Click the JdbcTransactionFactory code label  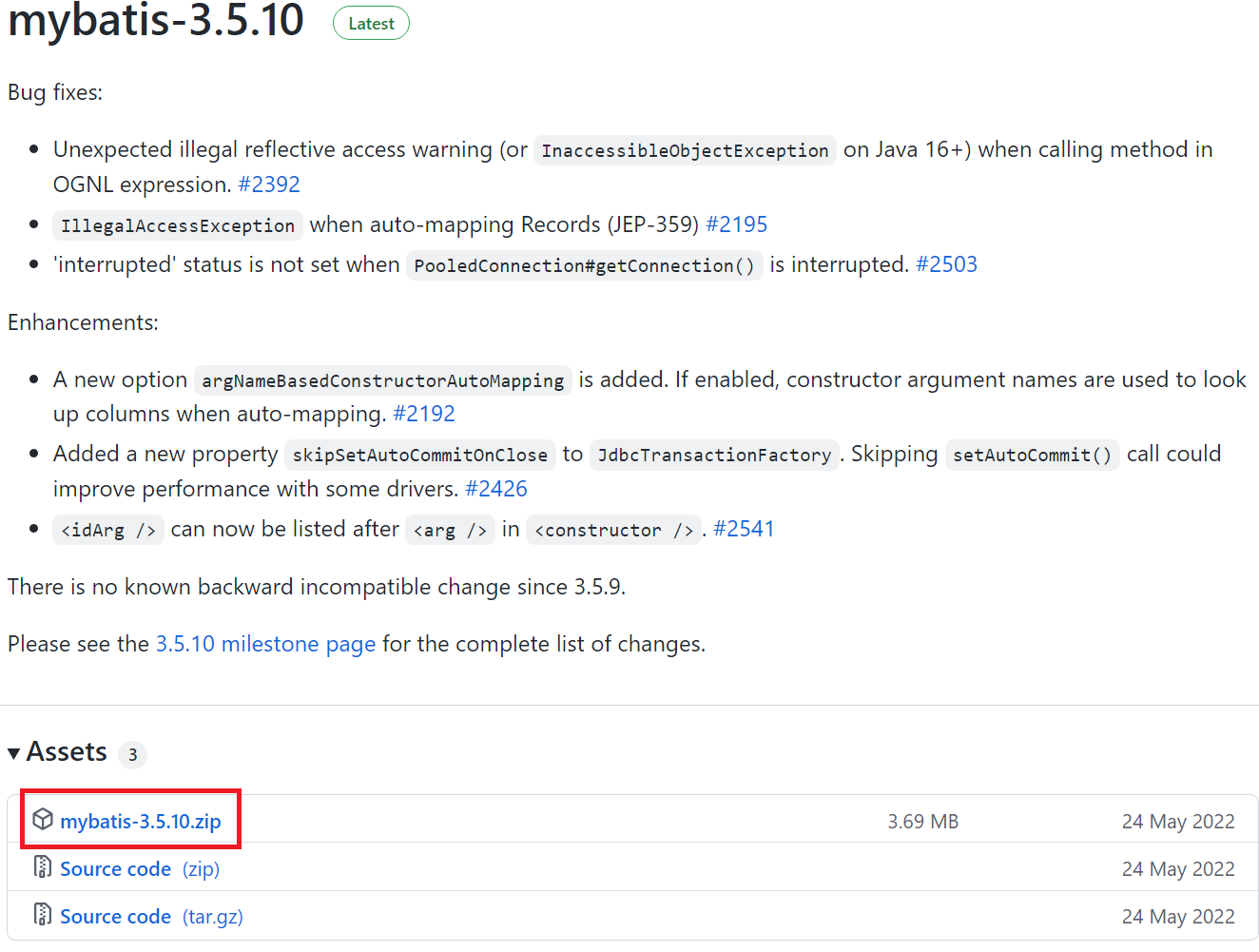714,455
